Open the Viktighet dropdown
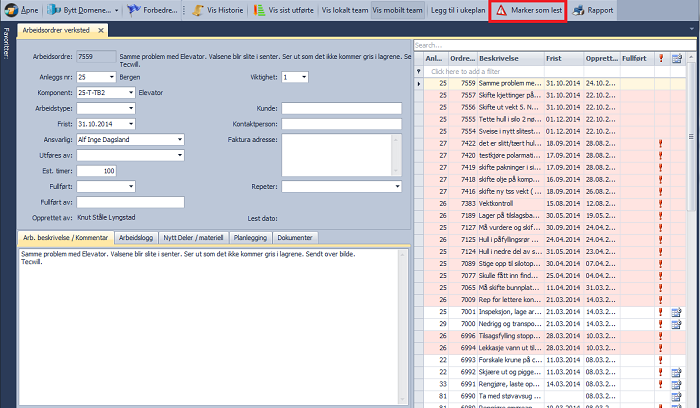This screenshot has width=700, height=408. (x=303, y=76)
